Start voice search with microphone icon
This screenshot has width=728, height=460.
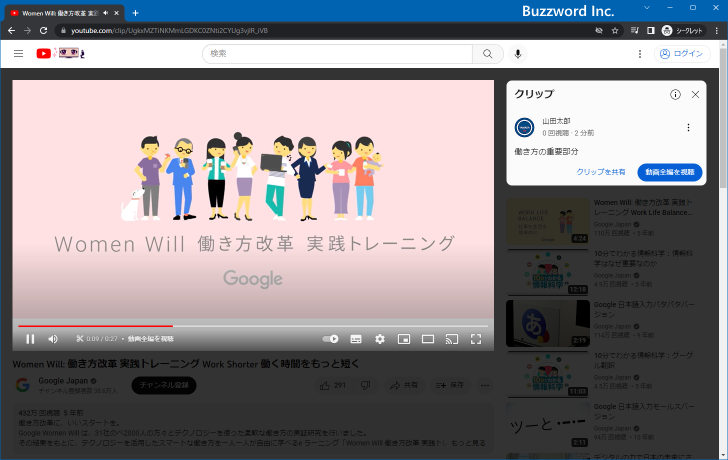pos(518,54)
